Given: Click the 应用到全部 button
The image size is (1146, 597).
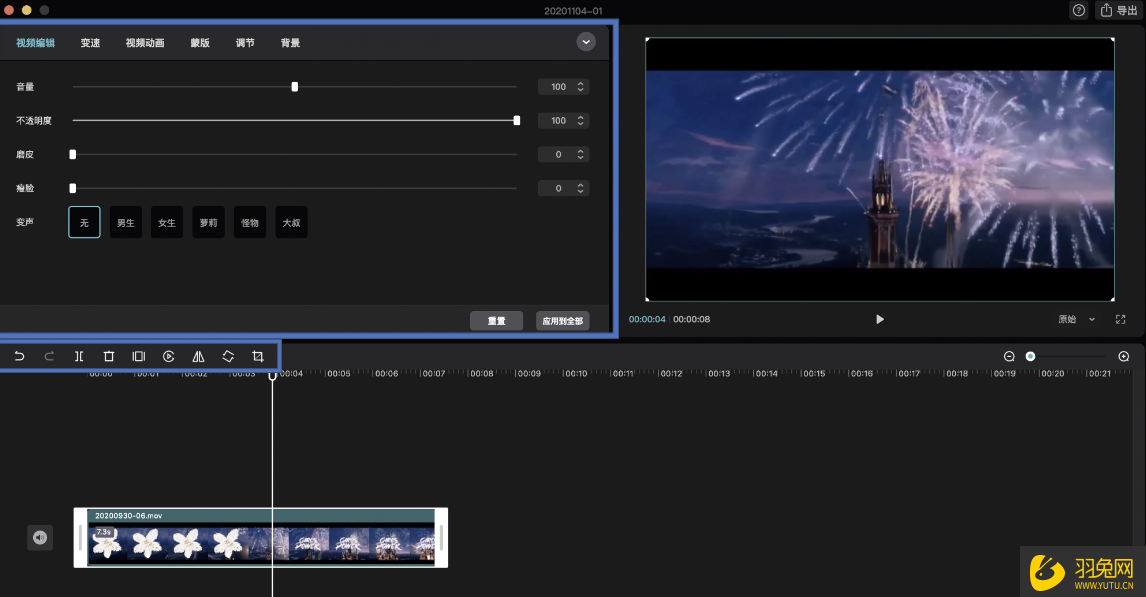Looking at the screenshot, I should pos(562,321).
